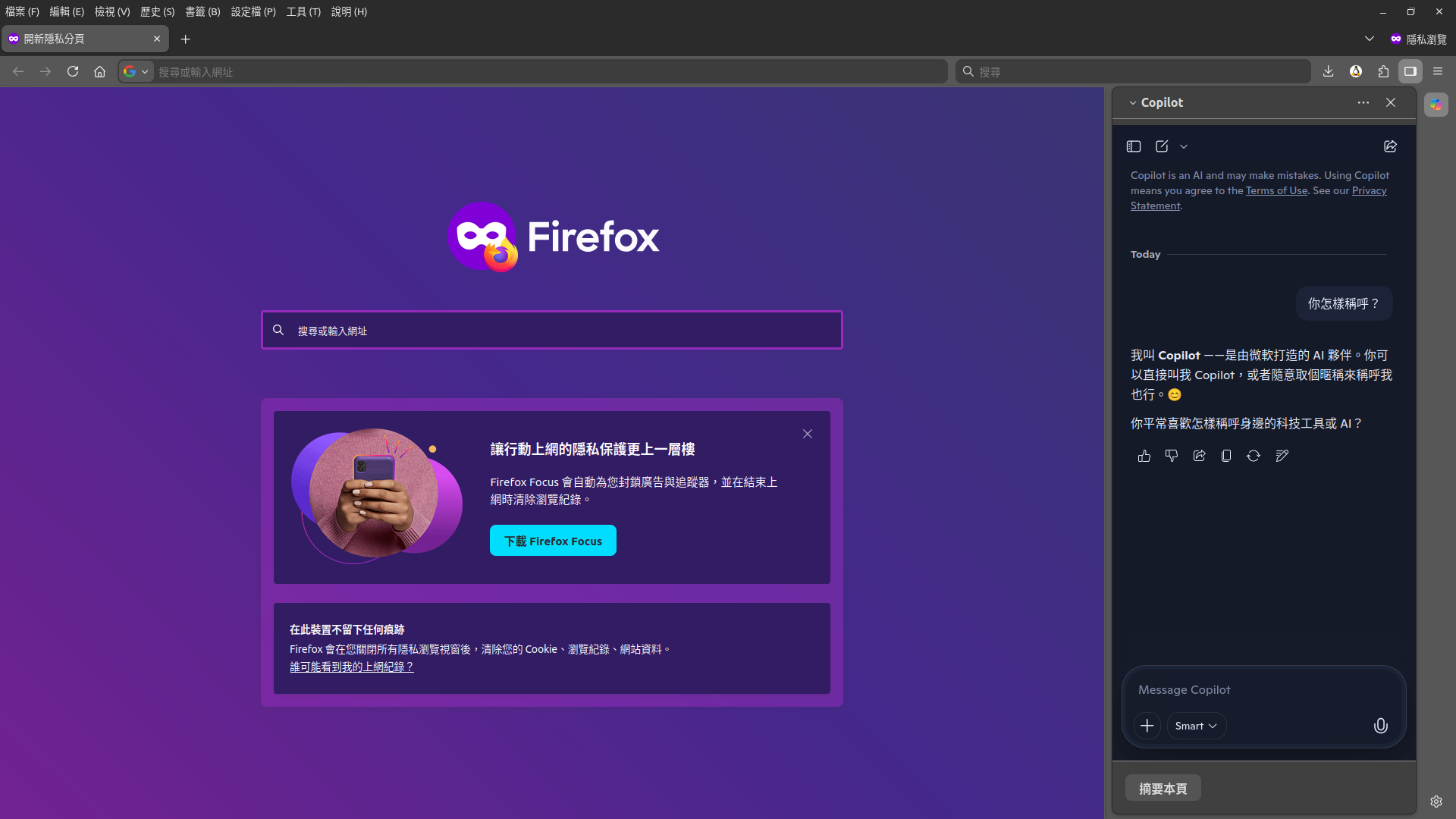Share this Copilot reply

(1199, 456)
